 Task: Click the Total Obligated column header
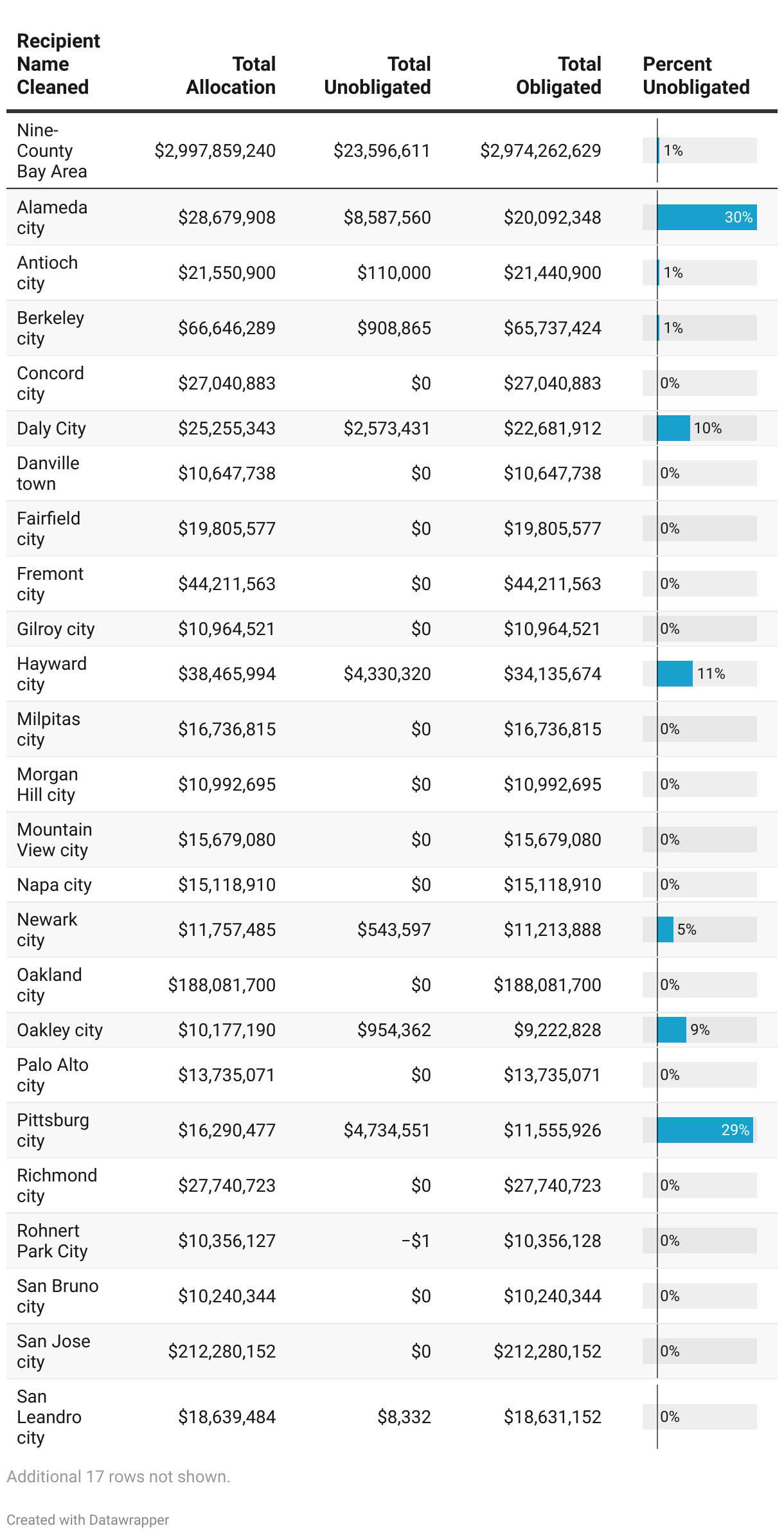(558, 76)
